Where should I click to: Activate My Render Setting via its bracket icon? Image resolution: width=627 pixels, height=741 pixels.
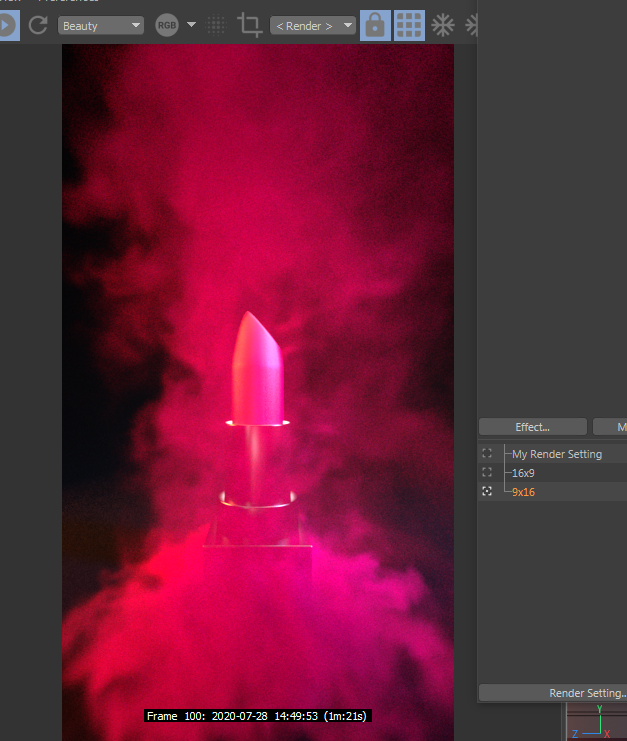pos(487,454)
